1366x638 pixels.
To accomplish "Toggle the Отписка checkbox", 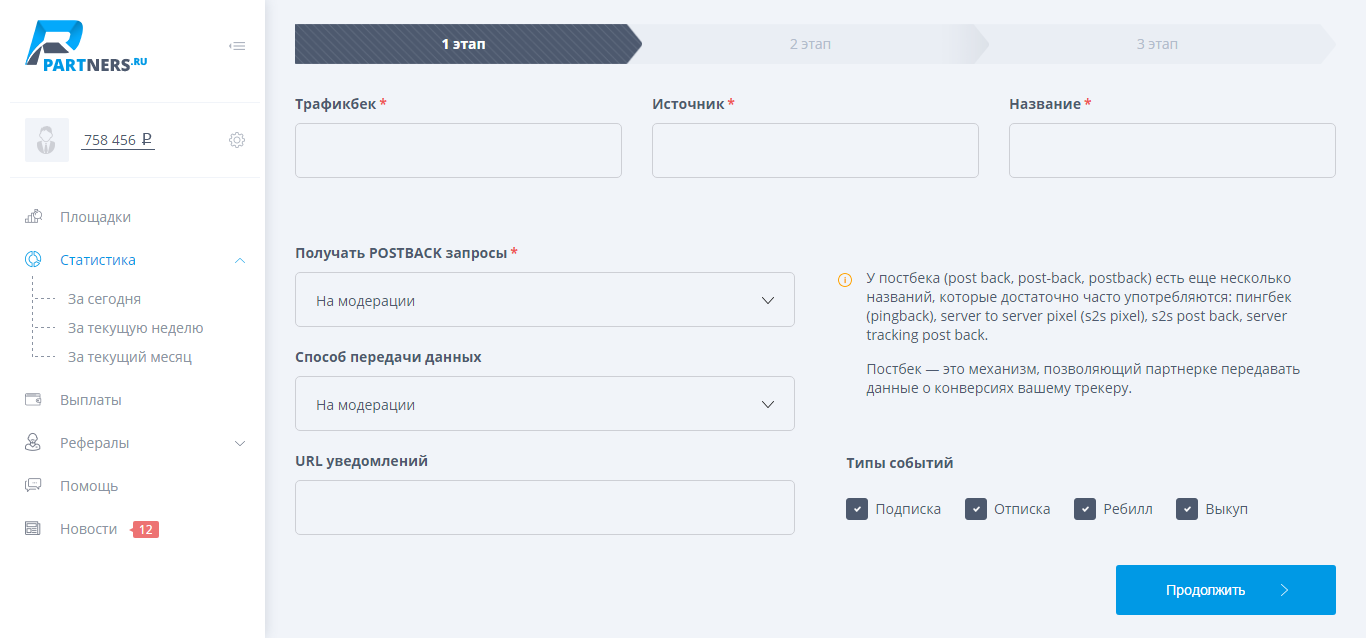I will [x=975, y=509].
